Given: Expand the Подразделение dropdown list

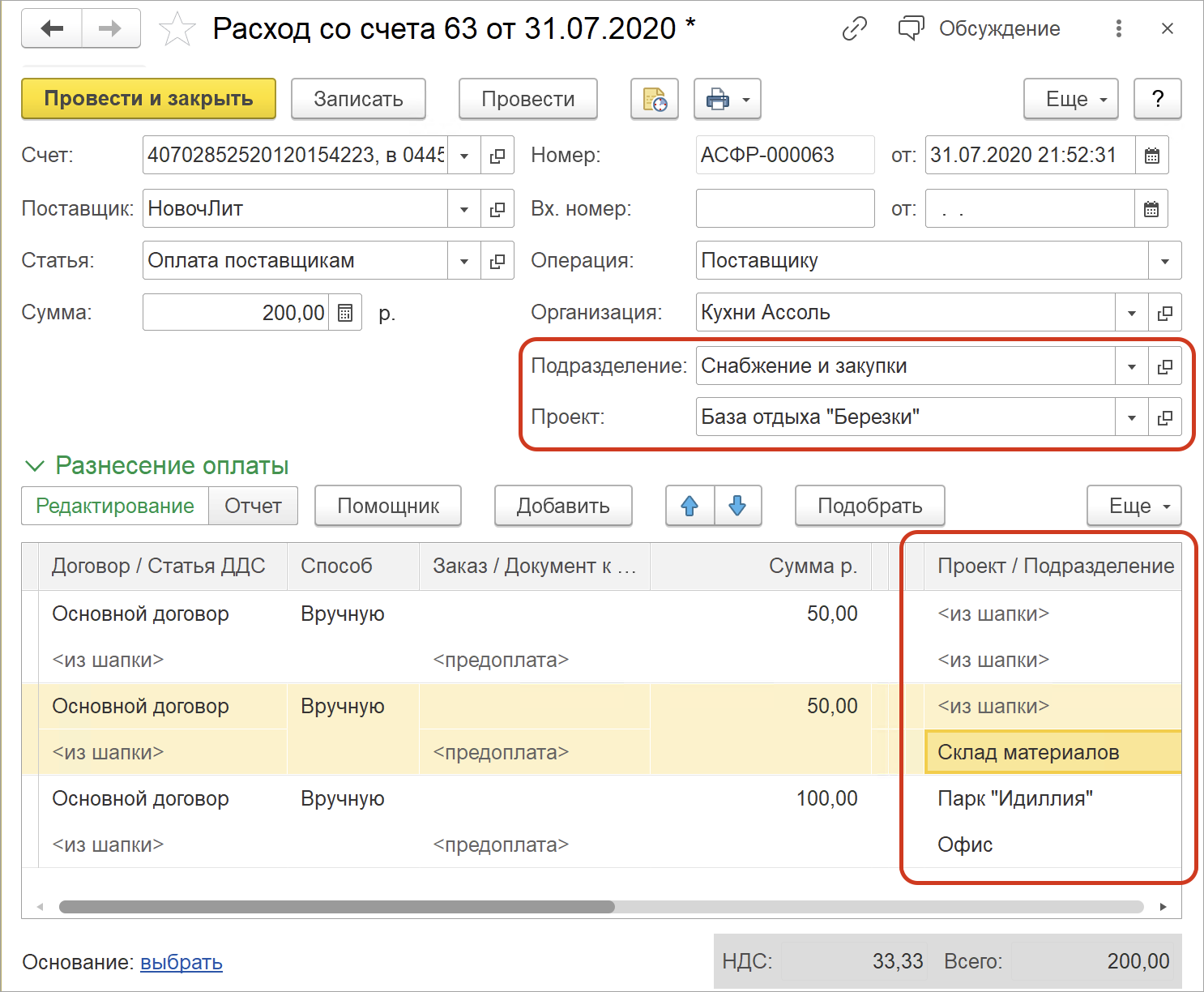Looking at the screenshot, I should point(1132,367).
